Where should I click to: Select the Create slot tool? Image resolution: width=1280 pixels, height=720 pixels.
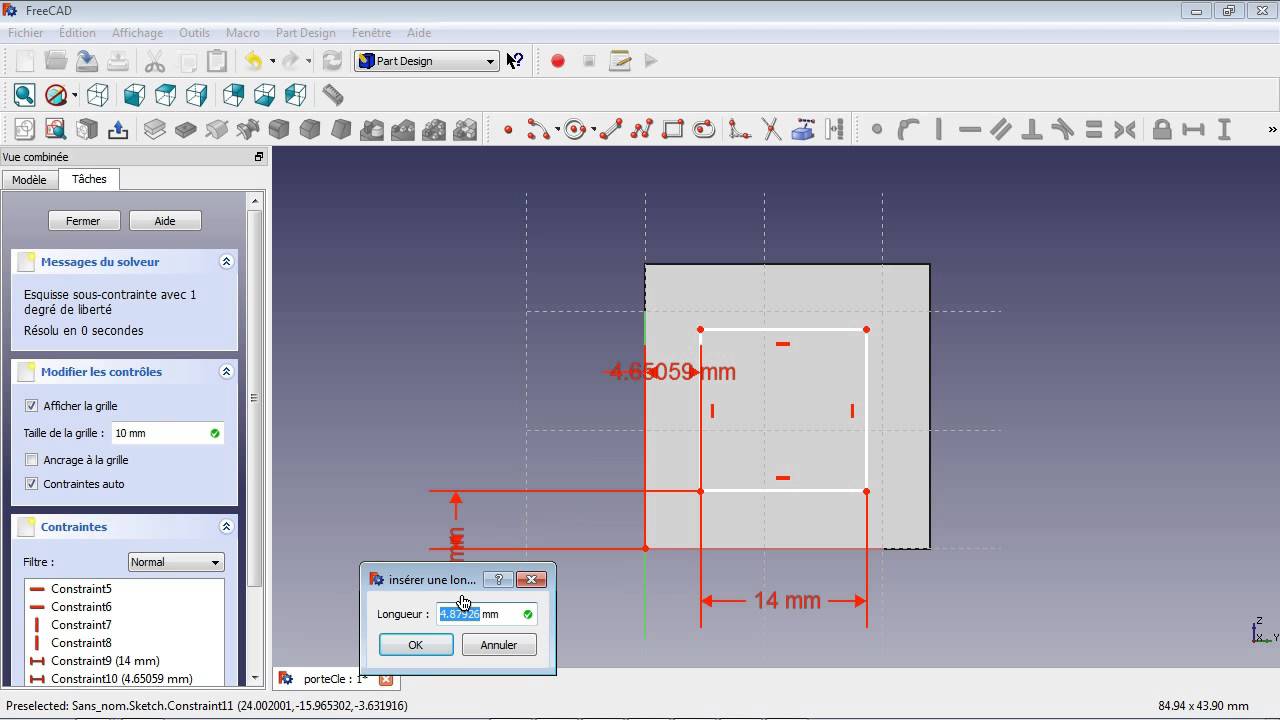click(x=704, y=129)
